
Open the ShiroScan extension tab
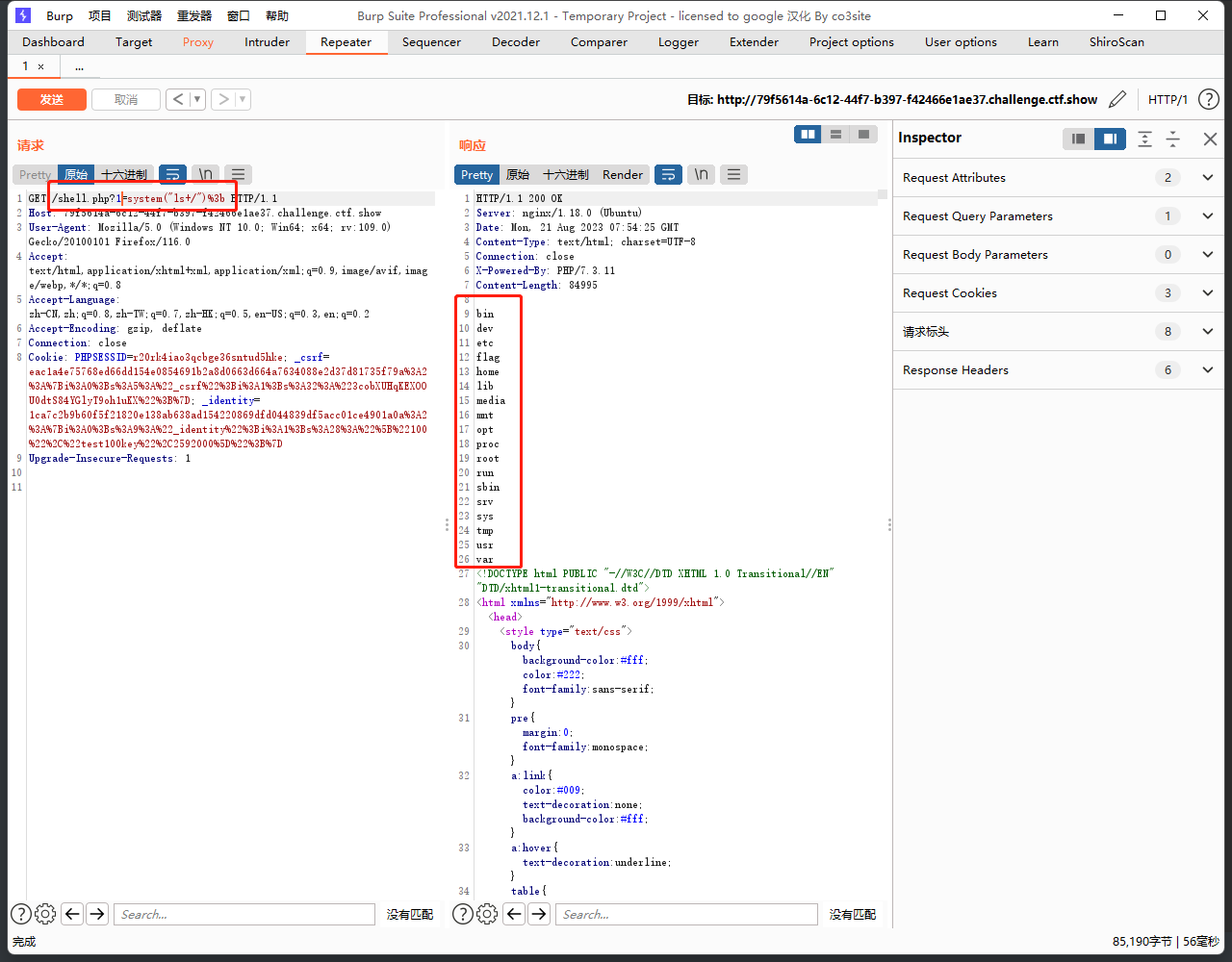coord(1116,41)
